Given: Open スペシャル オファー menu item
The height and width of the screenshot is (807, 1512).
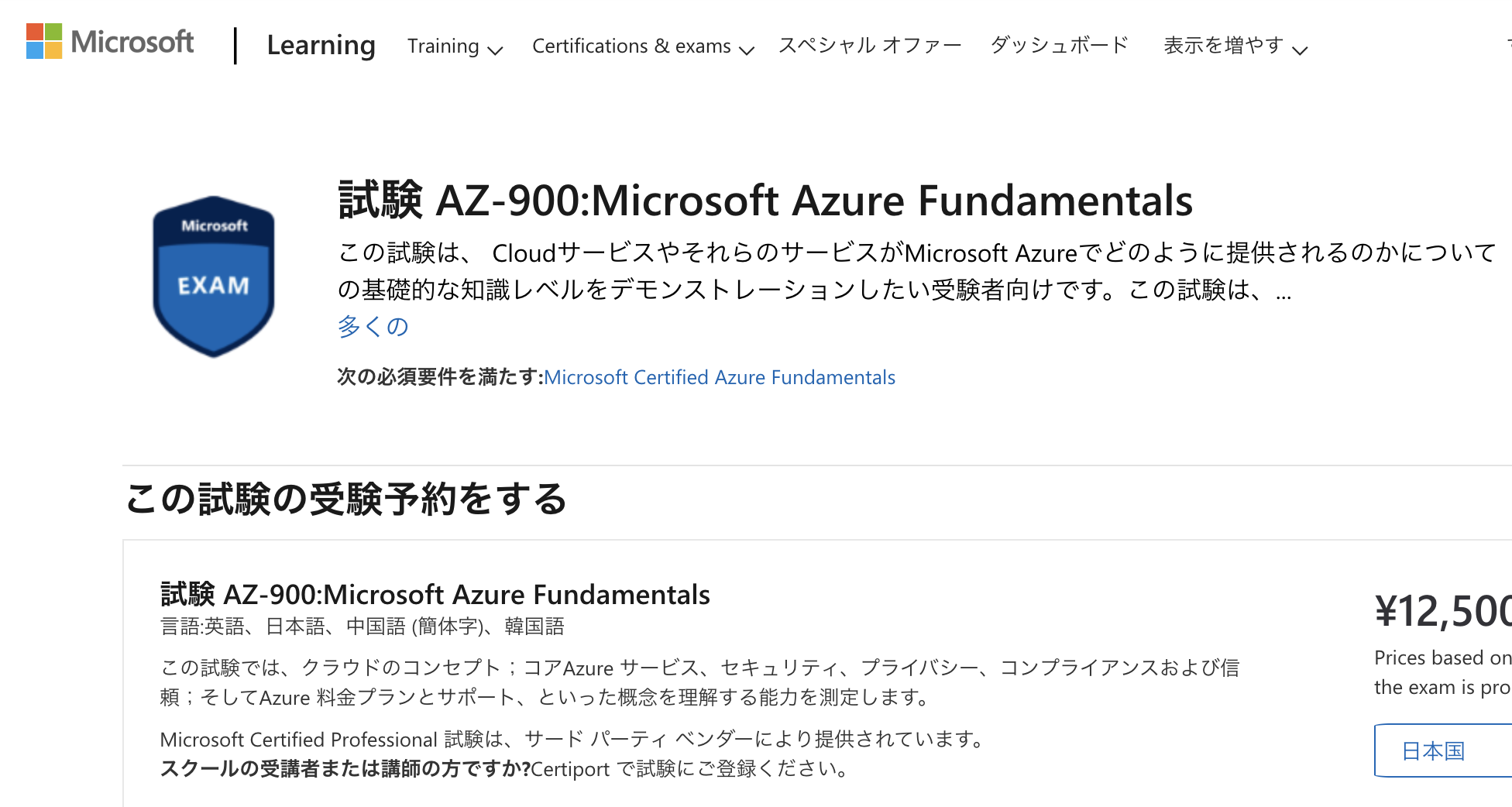Looking at the screenshot, I should coord(869,46).
